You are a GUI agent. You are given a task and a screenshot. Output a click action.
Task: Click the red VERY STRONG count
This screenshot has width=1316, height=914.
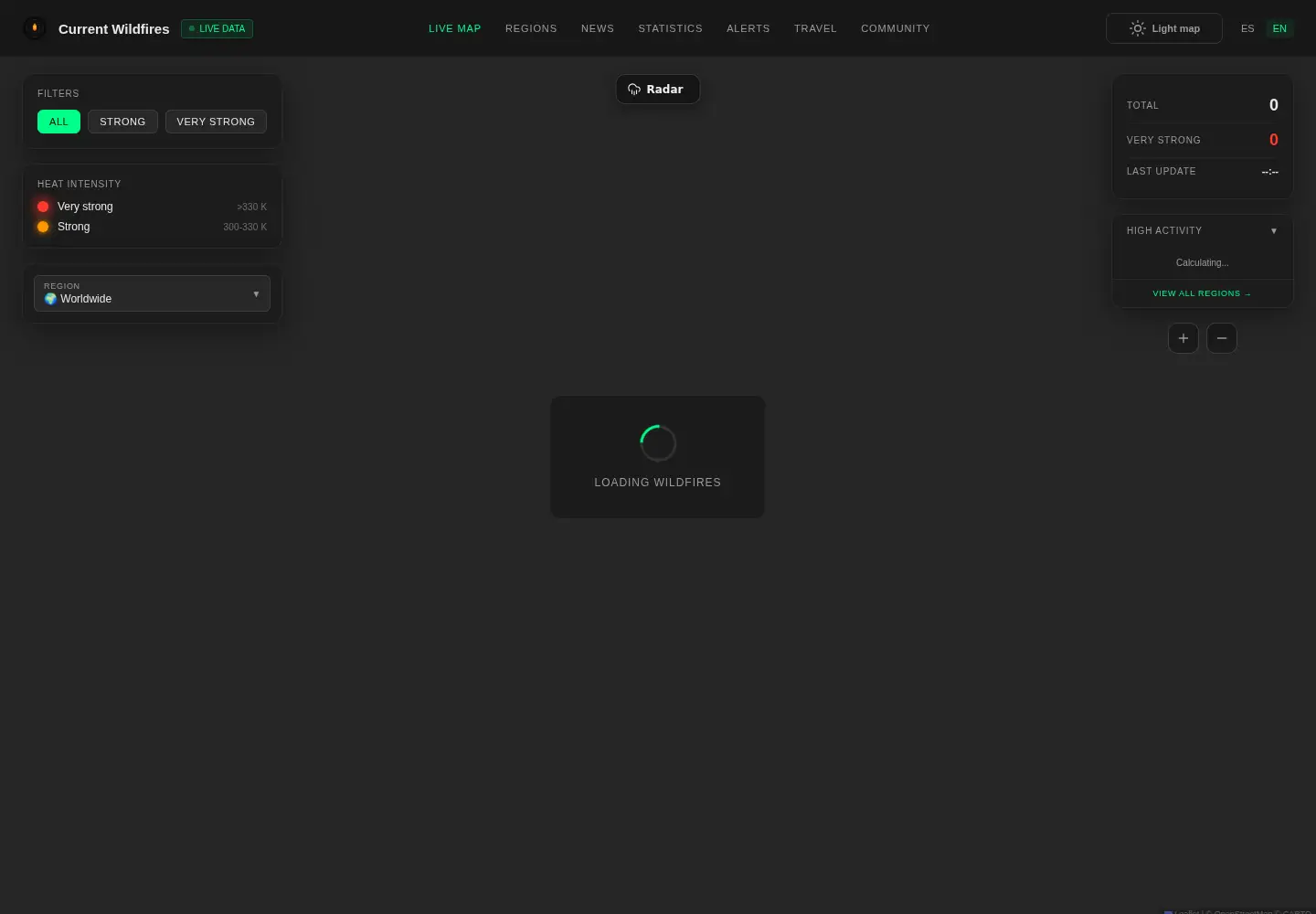(x=1274, y=140)
